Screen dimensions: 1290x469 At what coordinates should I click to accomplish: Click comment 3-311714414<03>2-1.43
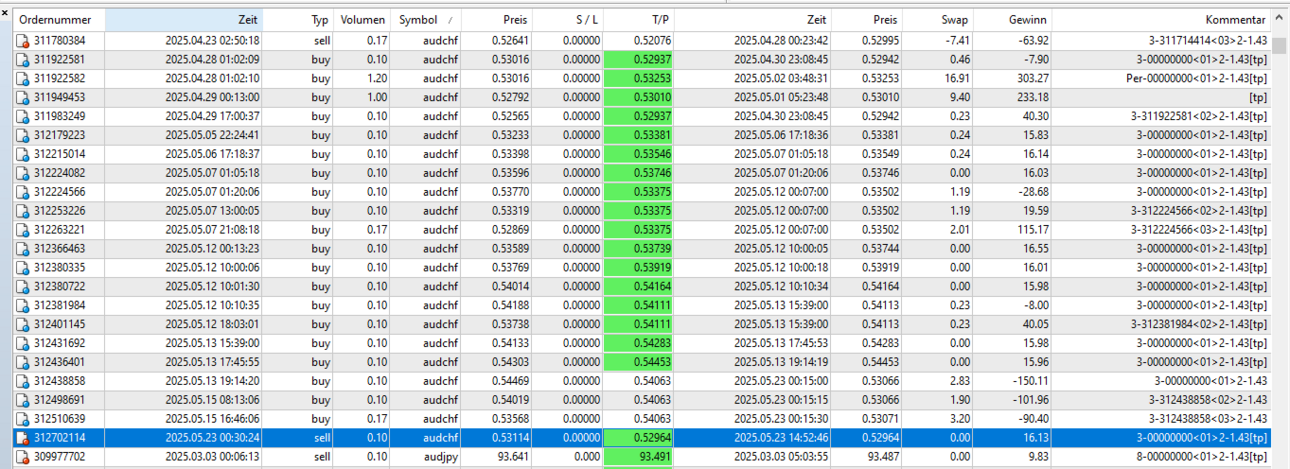click(x=1208, y=41)
